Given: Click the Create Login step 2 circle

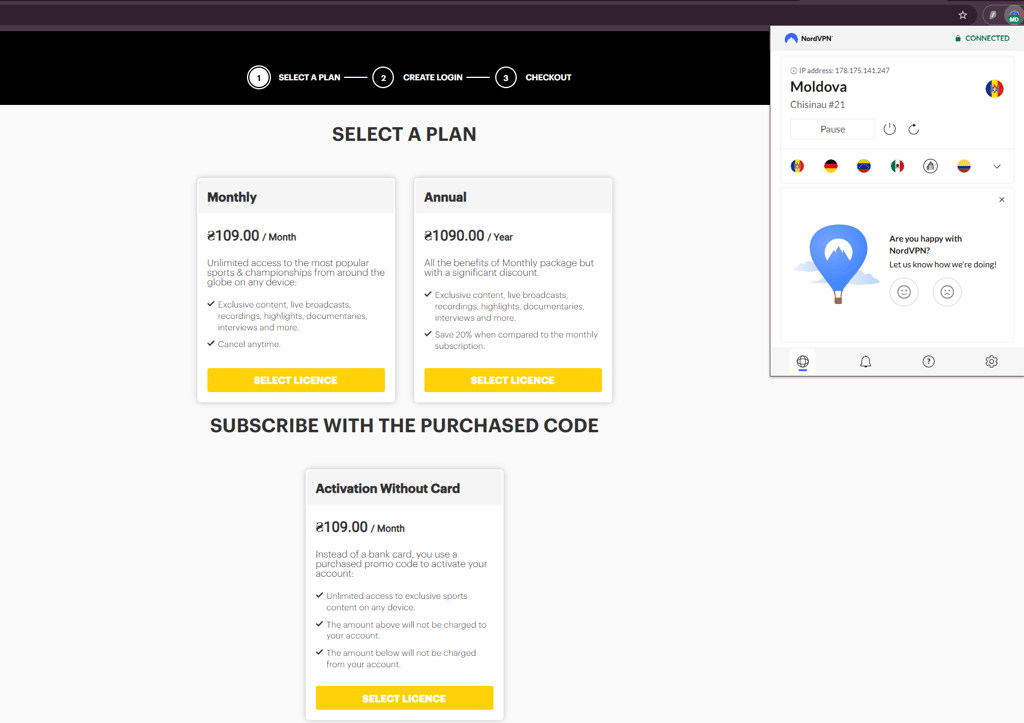Looking at the screenshot, I should pyautogui.click(x=383, y=78).
